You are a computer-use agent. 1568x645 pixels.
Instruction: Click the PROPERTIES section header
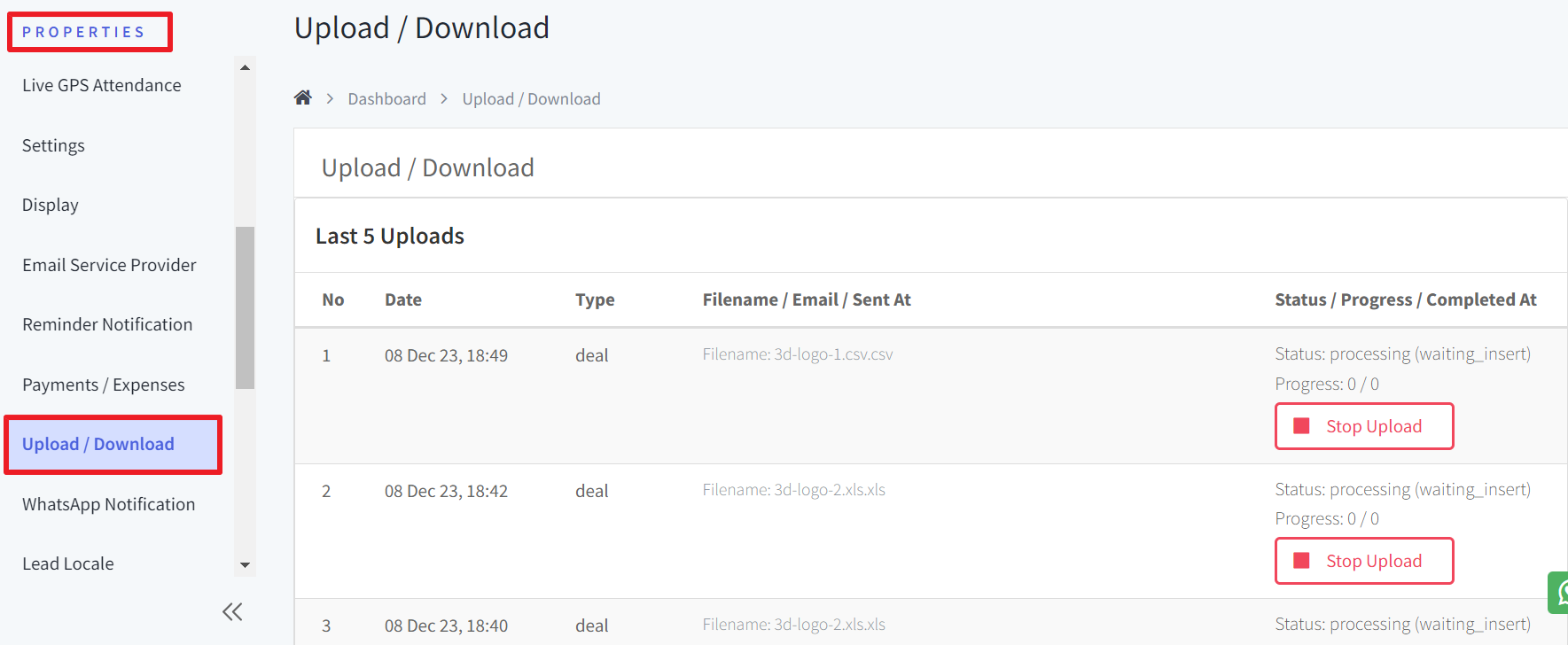point(84,32)
